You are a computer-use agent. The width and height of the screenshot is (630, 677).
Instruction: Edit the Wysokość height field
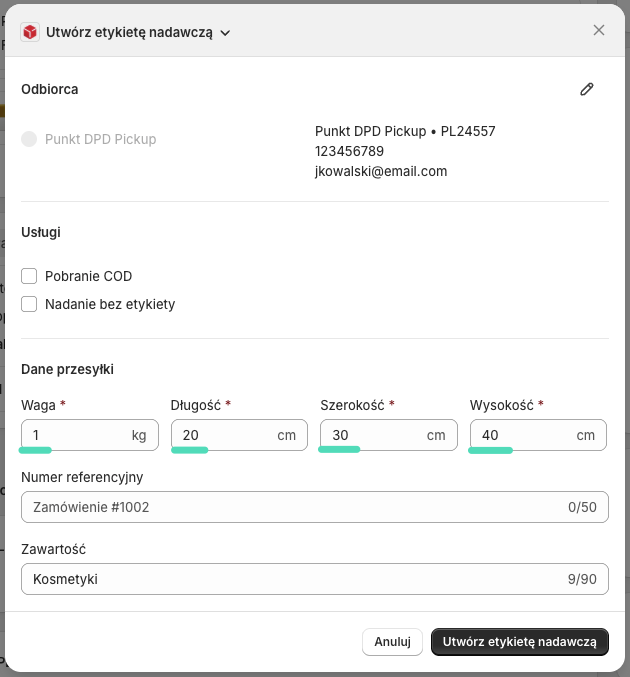point(538,435)
